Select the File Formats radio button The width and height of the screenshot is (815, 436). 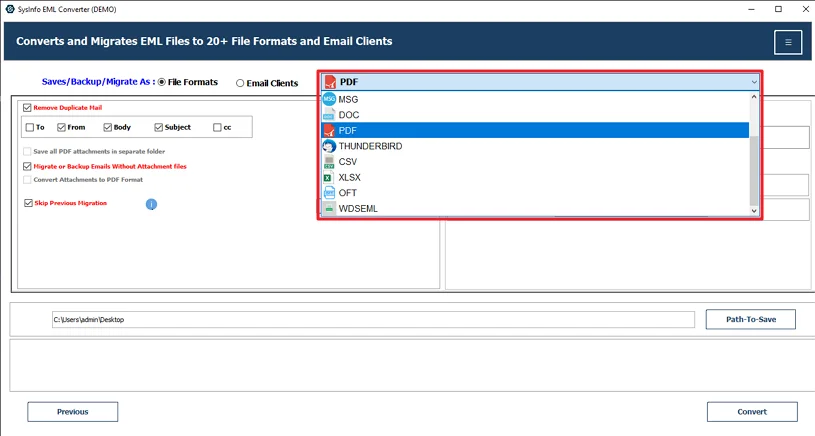pyautogui.click(x=162, y=82)
